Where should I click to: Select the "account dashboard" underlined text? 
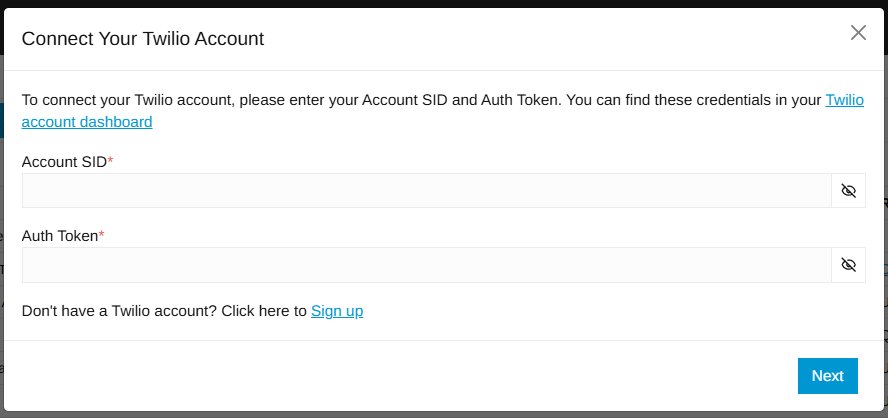87,122
